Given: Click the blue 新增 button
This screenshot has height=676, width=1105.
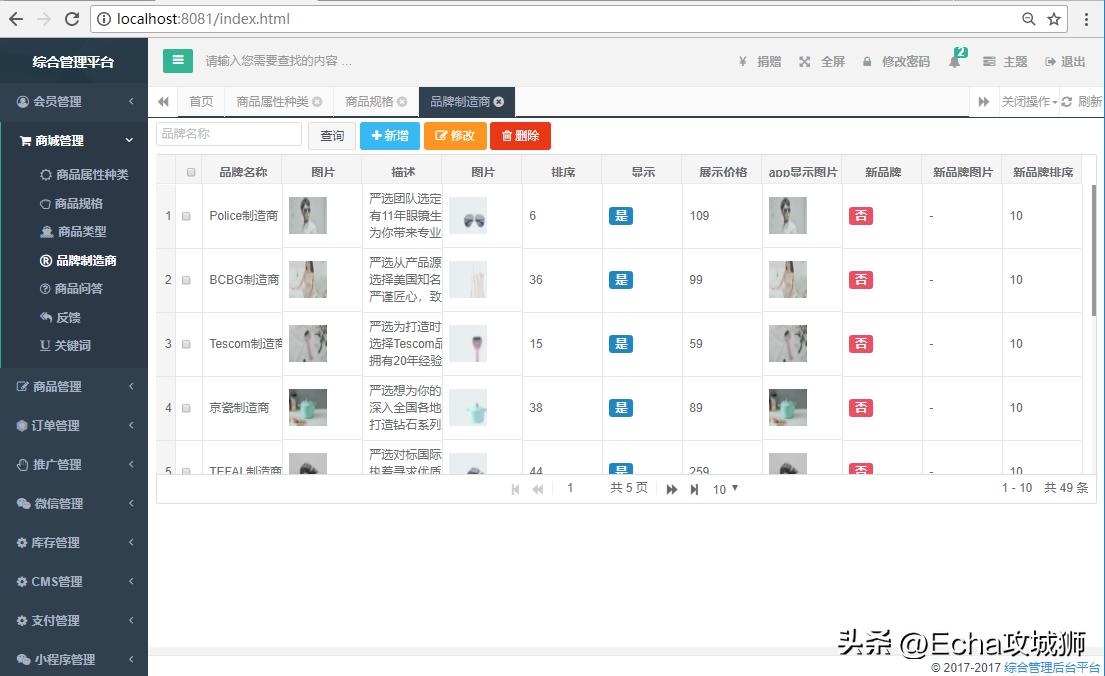Looking at the screenshot, I should [x=389, y=136].
